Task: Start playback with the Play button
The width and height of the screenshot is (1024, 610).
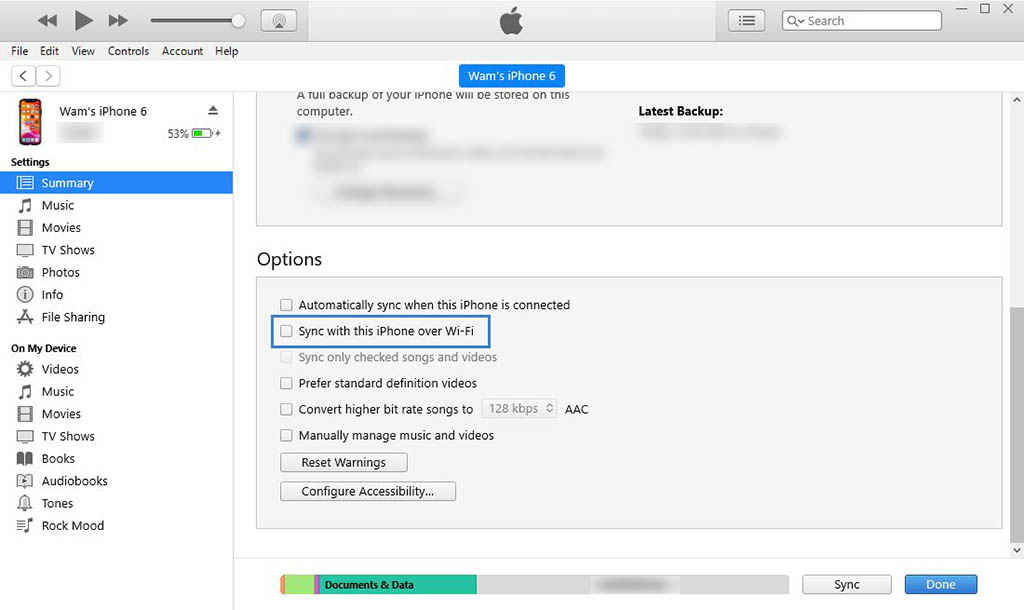Action: (83, 20)
